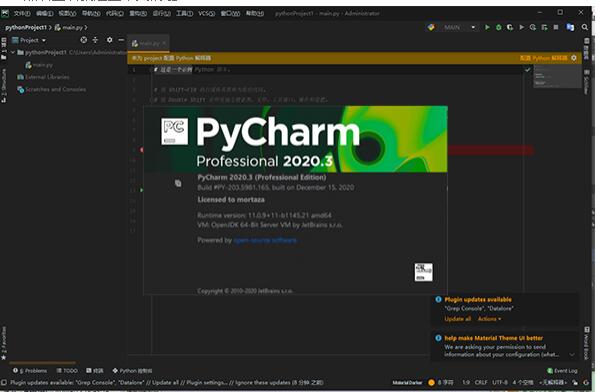
Task: Open the 文件 (File) menu
Action: pyautogui.click(x=22, y=14)
